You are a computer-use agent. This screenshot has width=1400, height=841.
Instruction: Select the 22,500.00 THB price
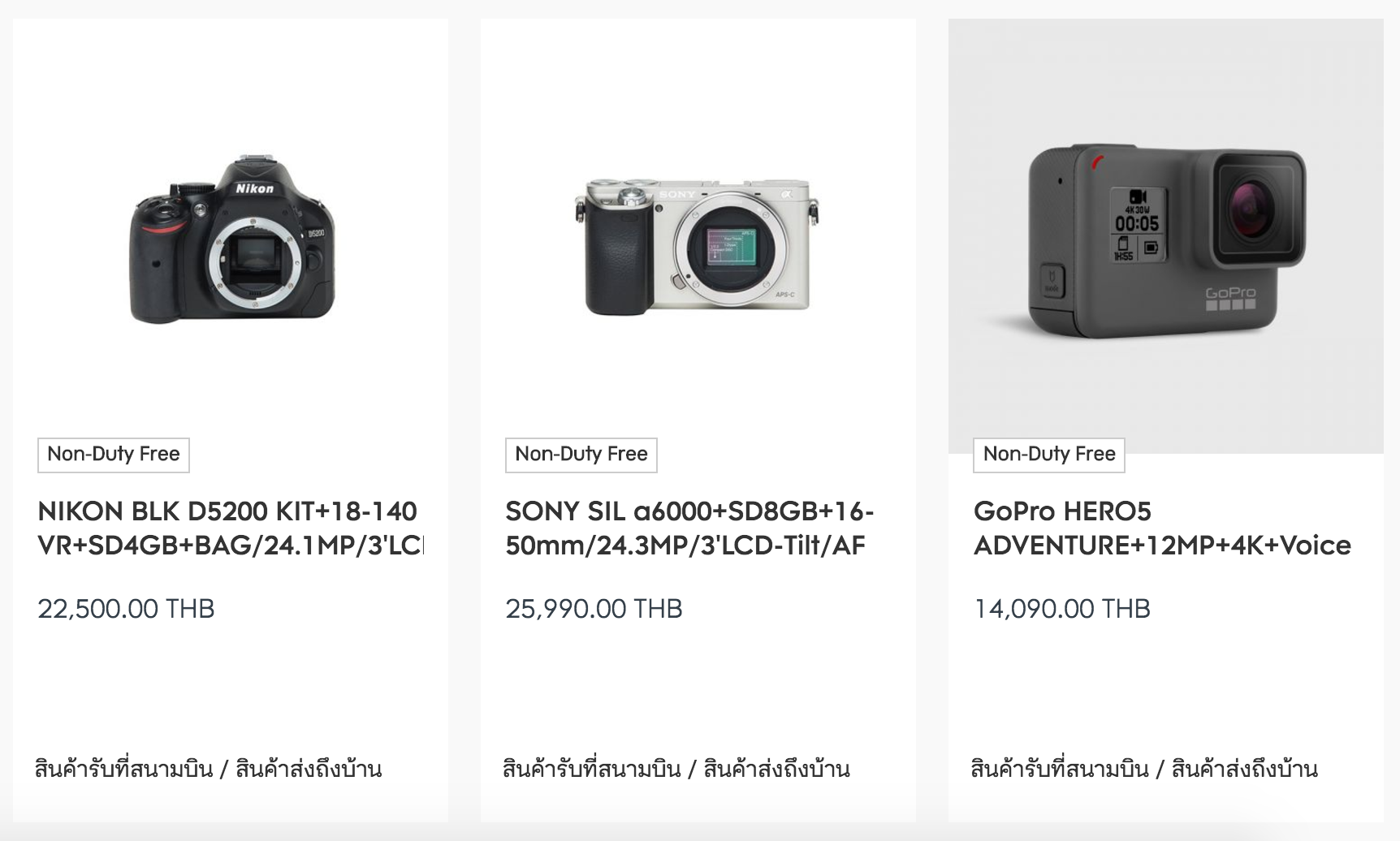tap(126, 609)
